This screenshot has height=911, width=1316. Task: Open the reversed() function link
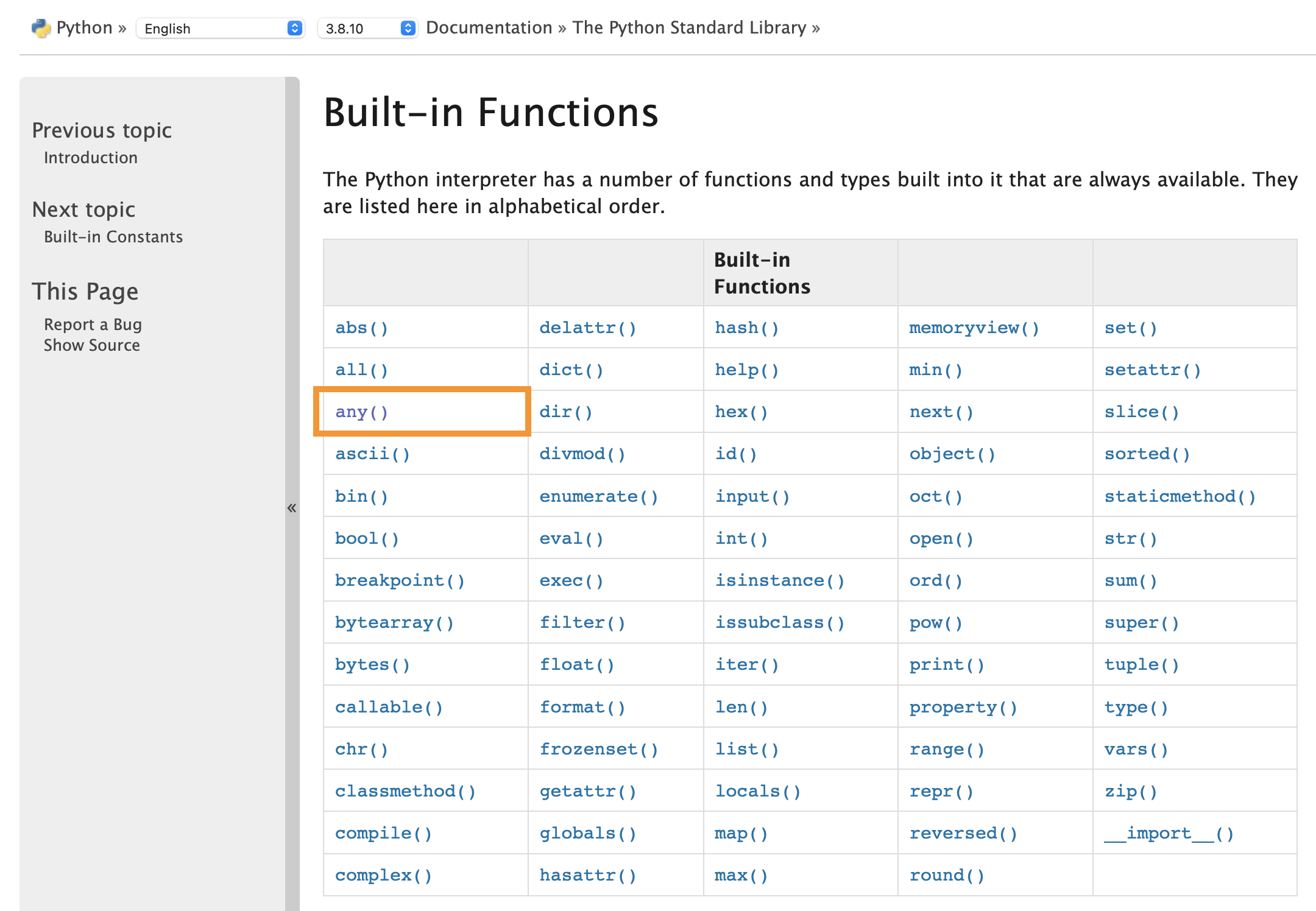coord(963,833)
